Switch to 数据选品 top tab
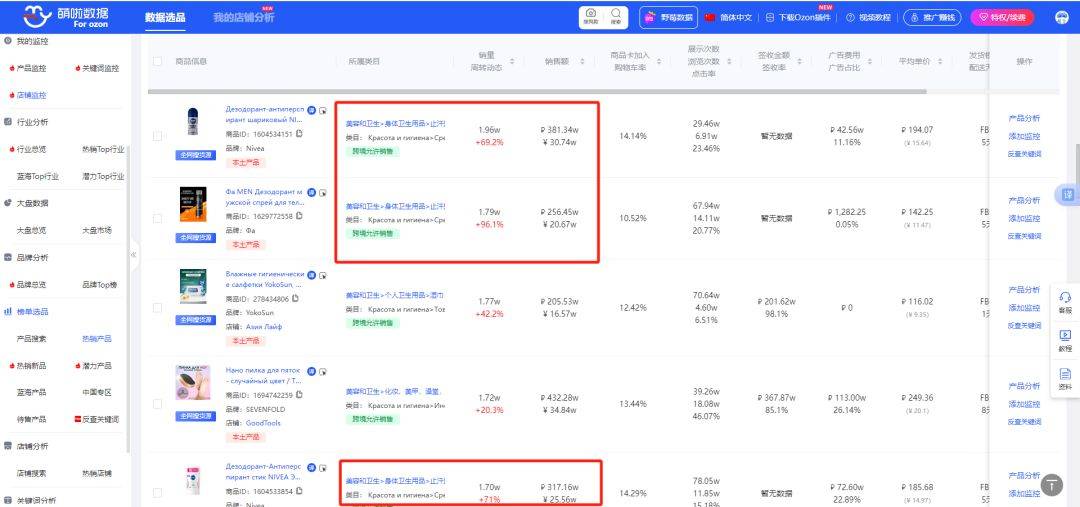The width and height of the screenshot is (1080, 507). tap(165, 17)
